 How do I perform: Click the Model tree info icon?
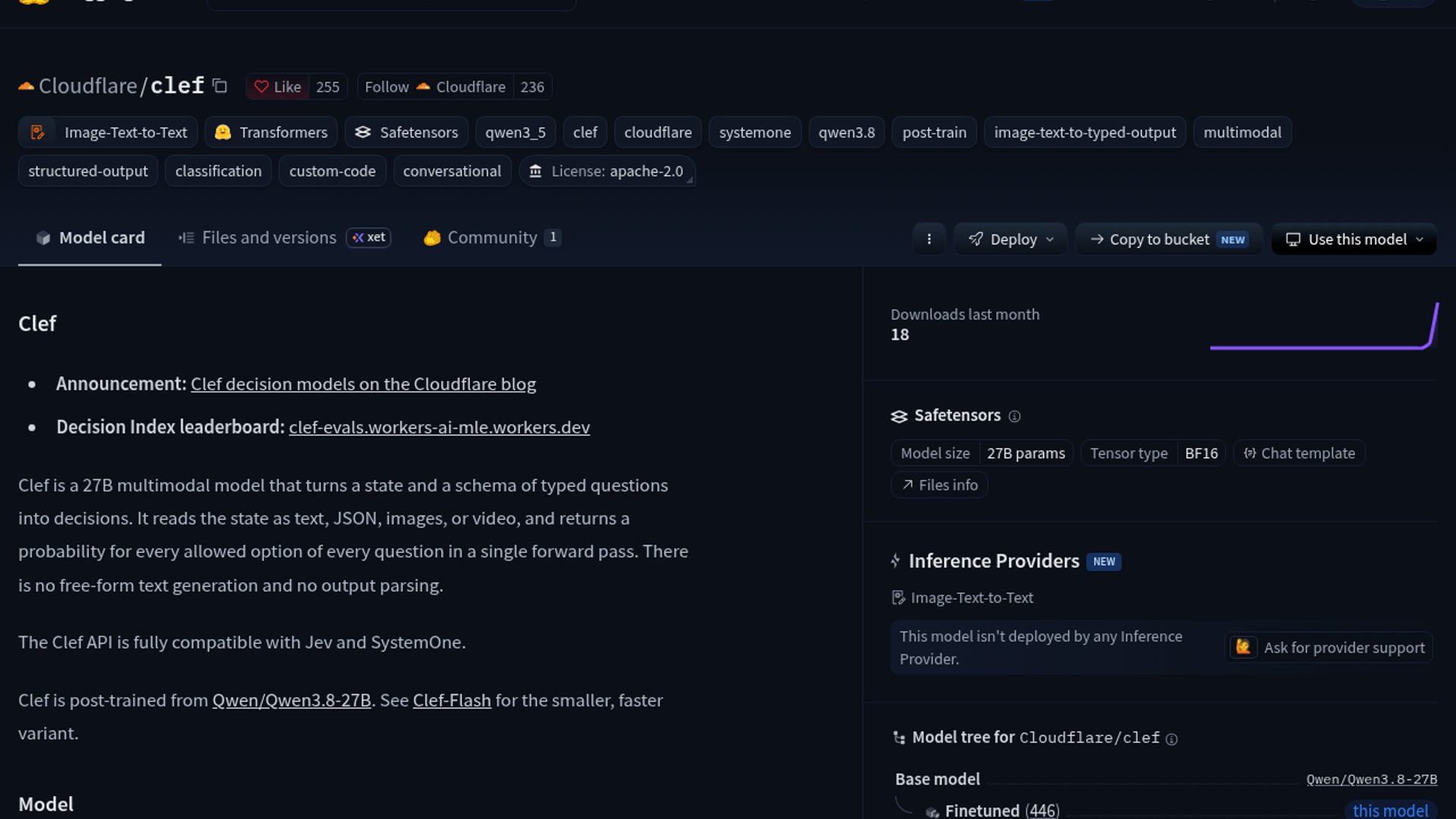pyautogui.click(x=1172, y=739)
